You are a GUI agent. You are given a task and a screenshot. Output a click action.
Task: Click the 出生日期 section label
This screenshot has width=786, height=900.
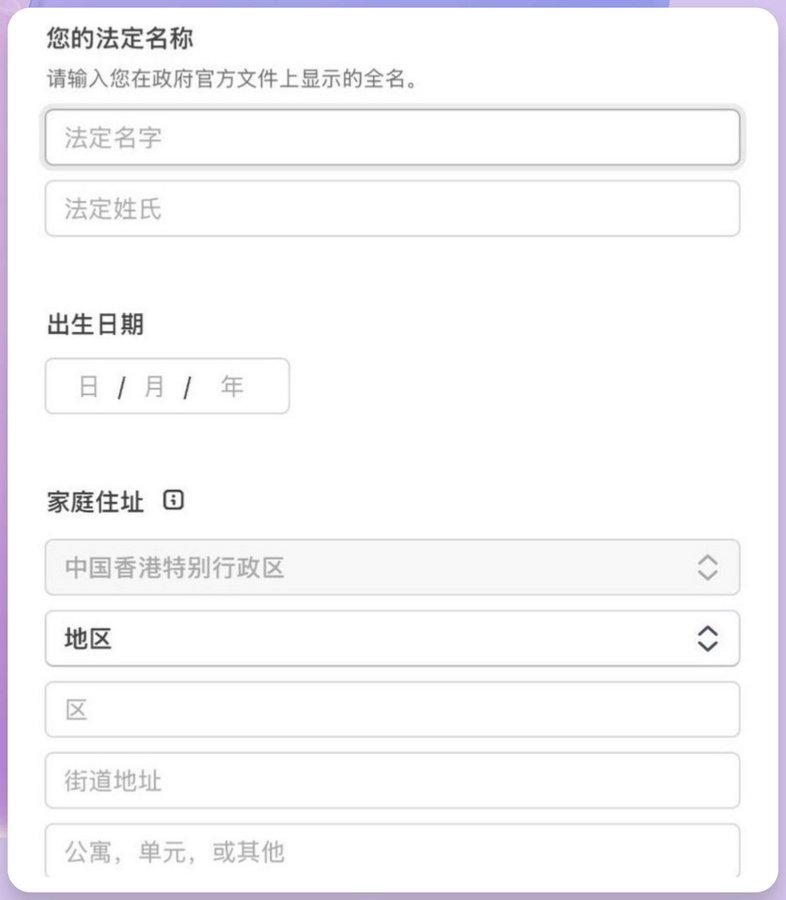coord(95,324)
